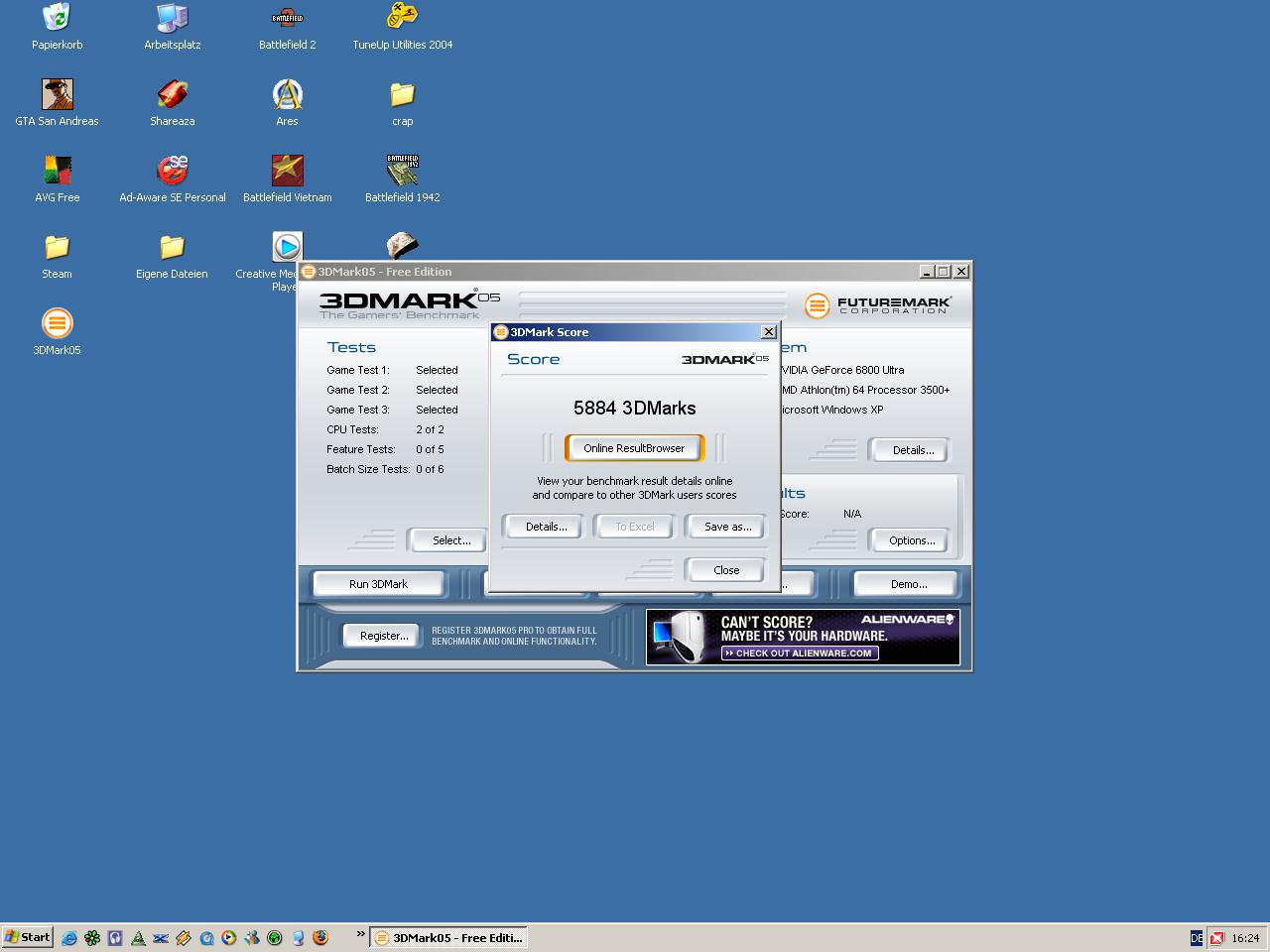Open the Alienware advertisement banner
The width and height of the screenshot is (1270, 952).
tap(803, 637)
